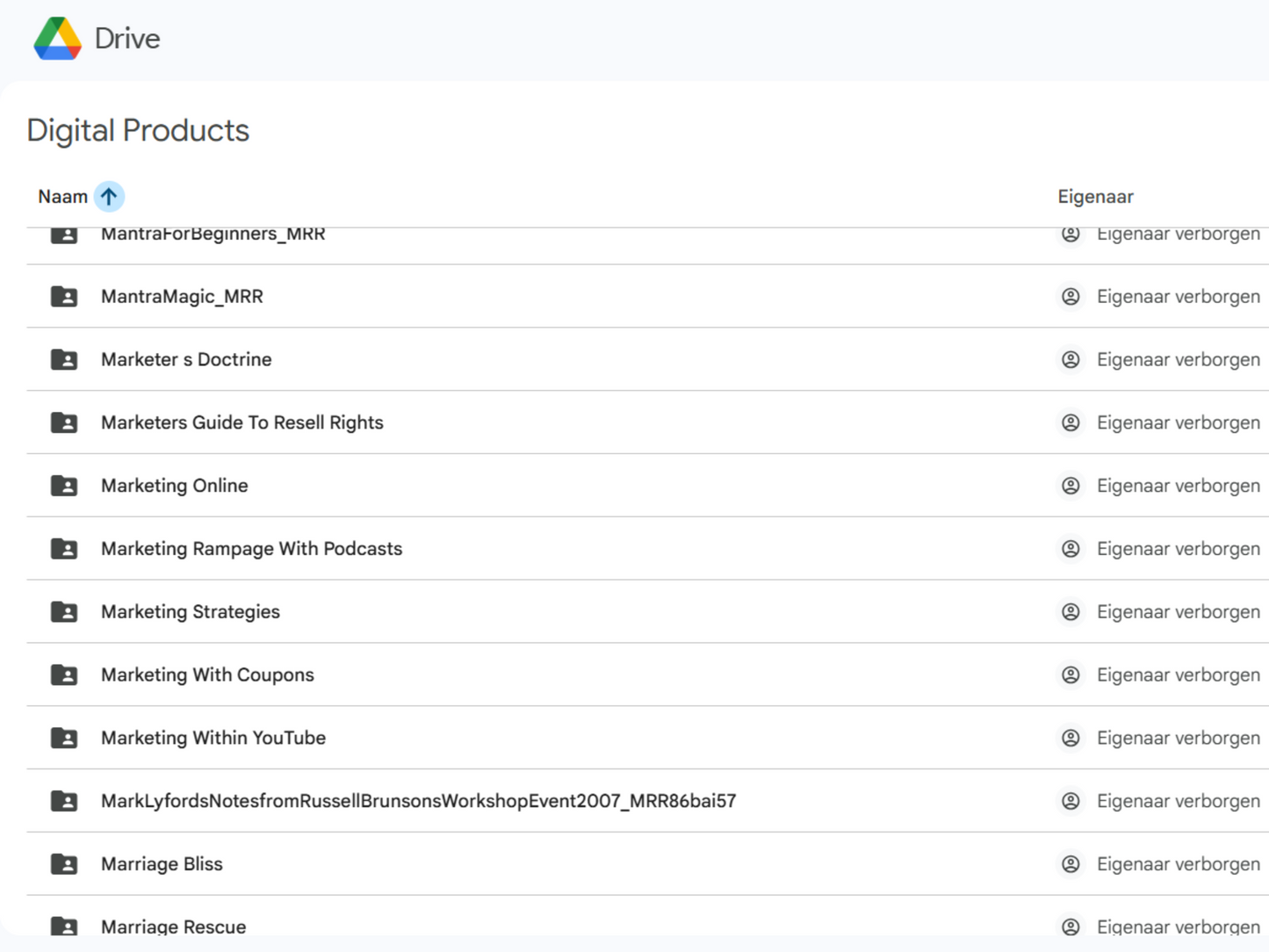
Task: Toggle name sort direction arrow
Action: tap(109, 197)
